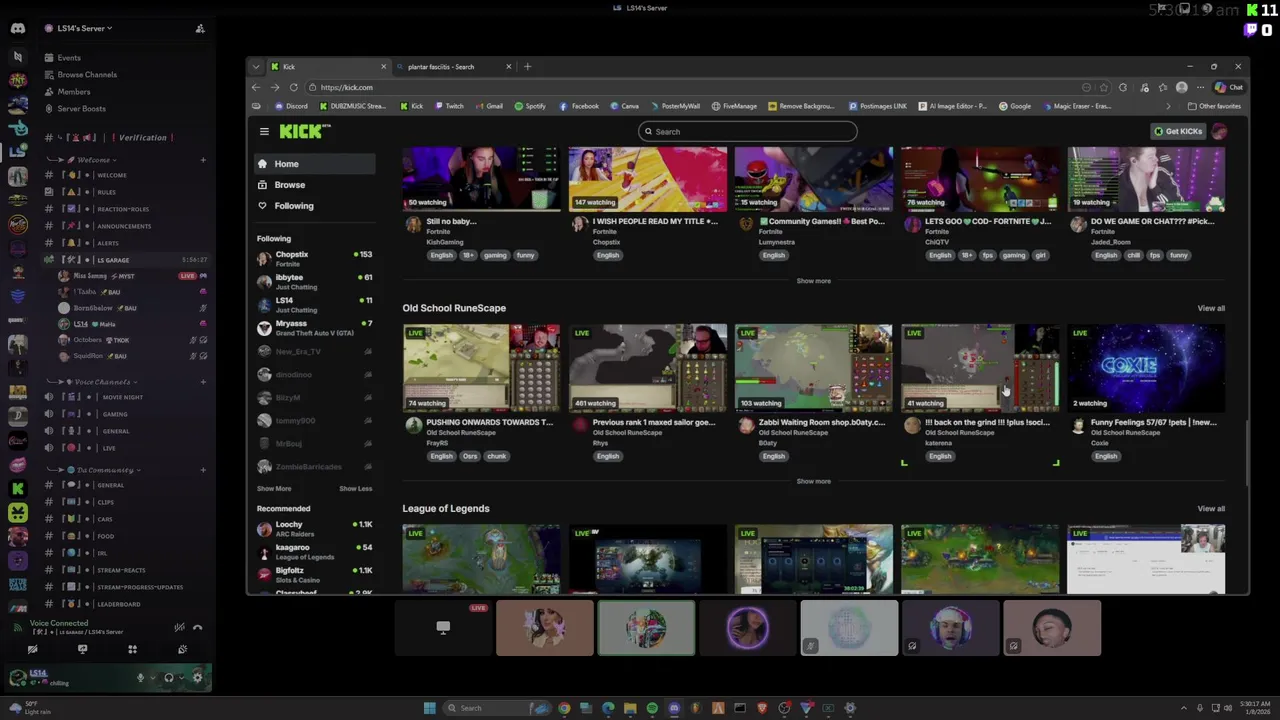Open Copilot Chat button in browser
Viewport: 1280px width, 720px height.
[1228, 87]
